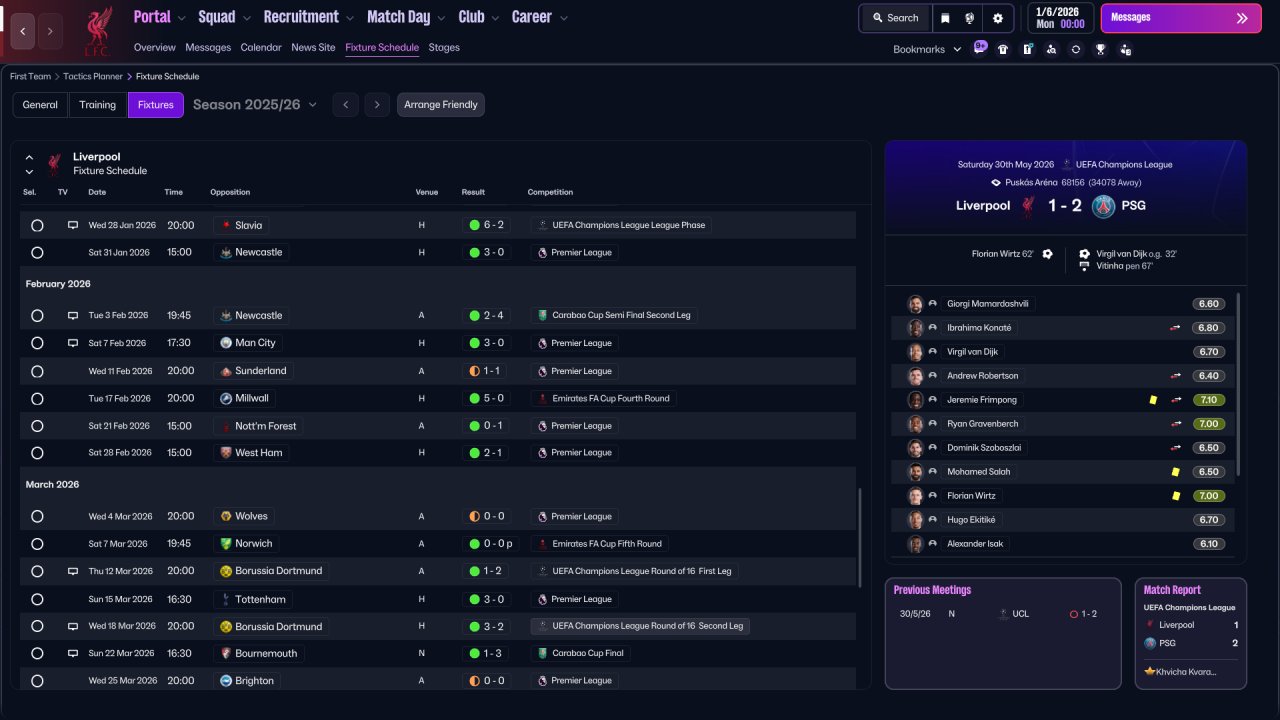Open the Season 2025/26 dropdown
The width and height of the screenshot is (1280, 720).
(x=255, y=105)
